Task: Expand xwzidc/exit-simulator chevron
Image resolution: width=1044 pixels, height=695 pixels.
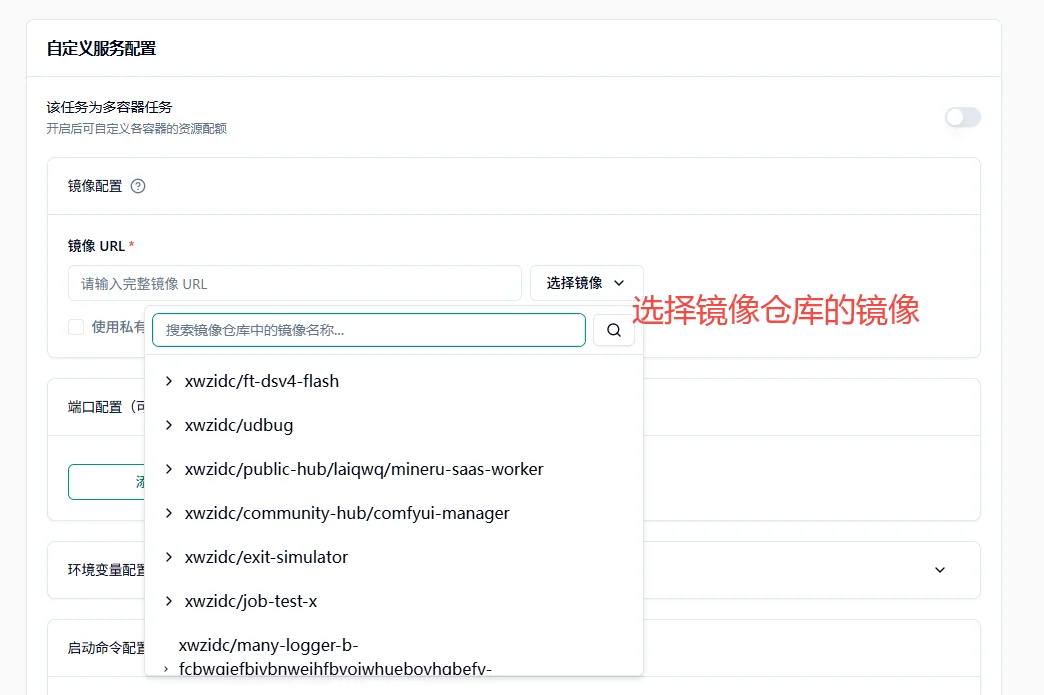Action: tap(169, 557)
